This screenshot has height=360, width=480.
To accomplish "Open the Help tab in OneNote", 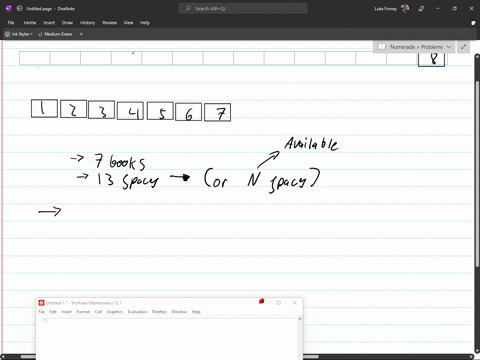I will coord(145,23).
